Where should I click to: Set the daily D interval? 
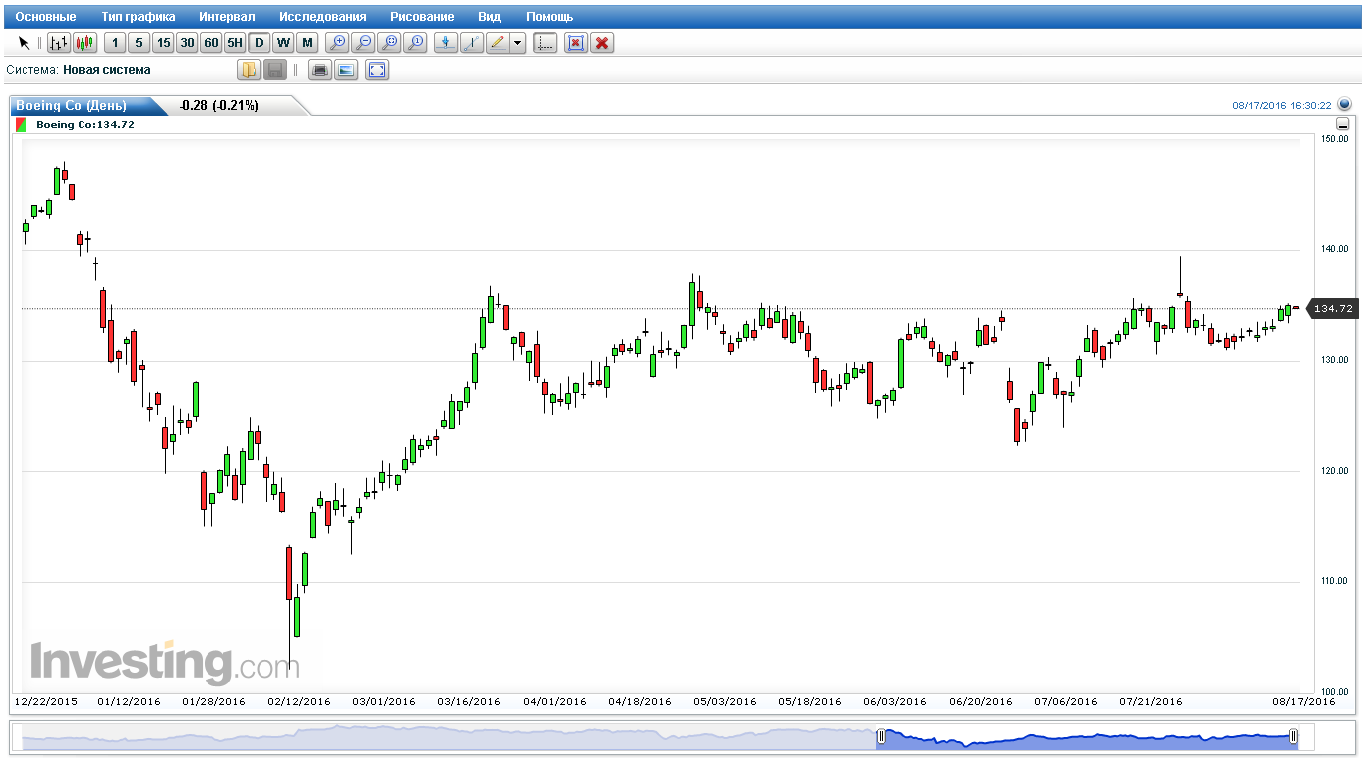(259, 43)
